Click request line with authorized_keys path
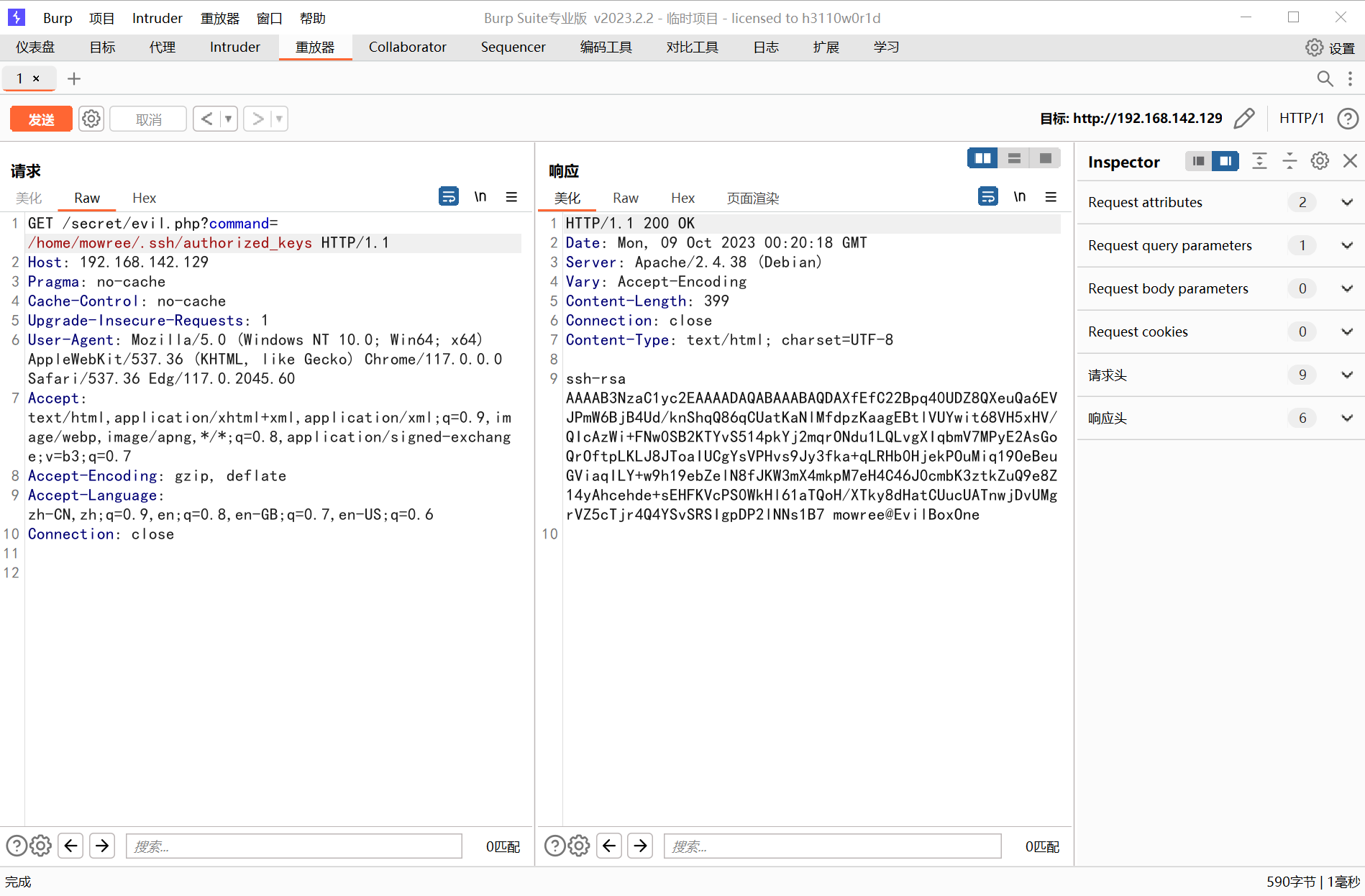This screenshot has width=1365, height=896. coord(209,242)
